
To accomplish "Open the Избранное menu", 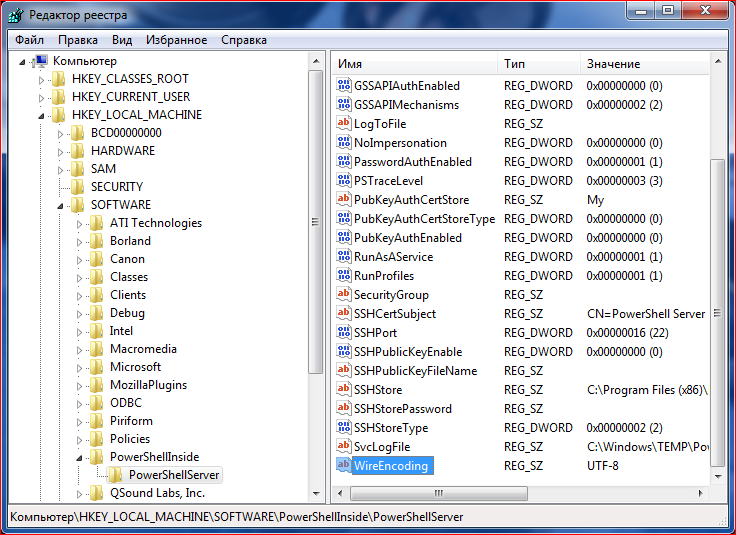I will [175, 40].
